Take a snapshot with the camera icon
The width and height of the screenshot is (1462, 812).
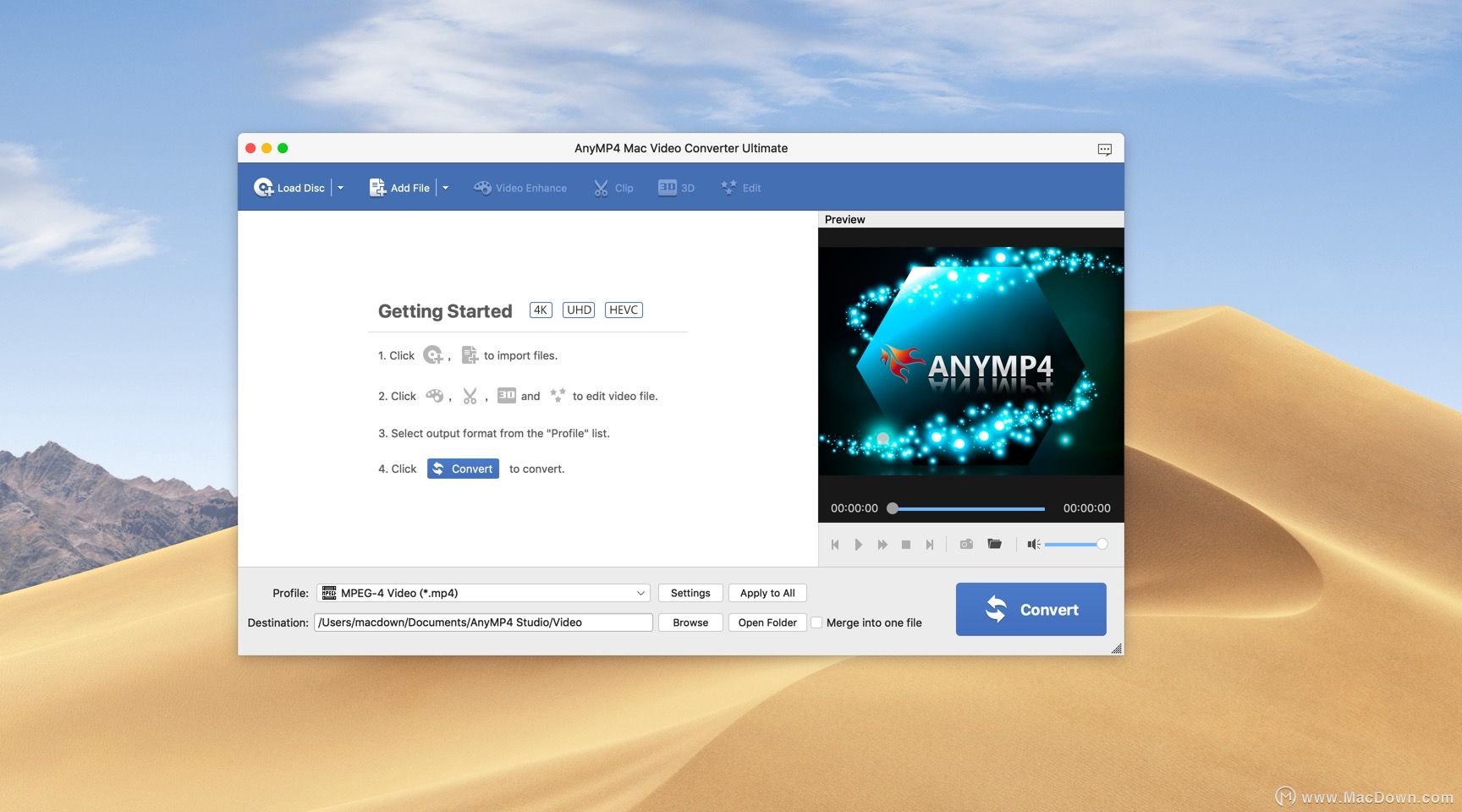[x=966, y=544]
